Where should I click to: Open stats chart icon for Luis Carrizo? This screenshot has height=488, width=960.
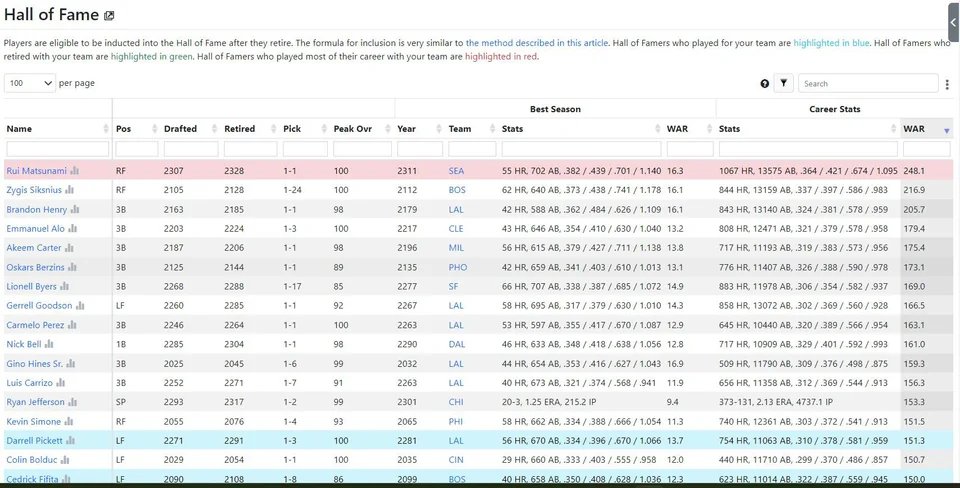point(61,383)
